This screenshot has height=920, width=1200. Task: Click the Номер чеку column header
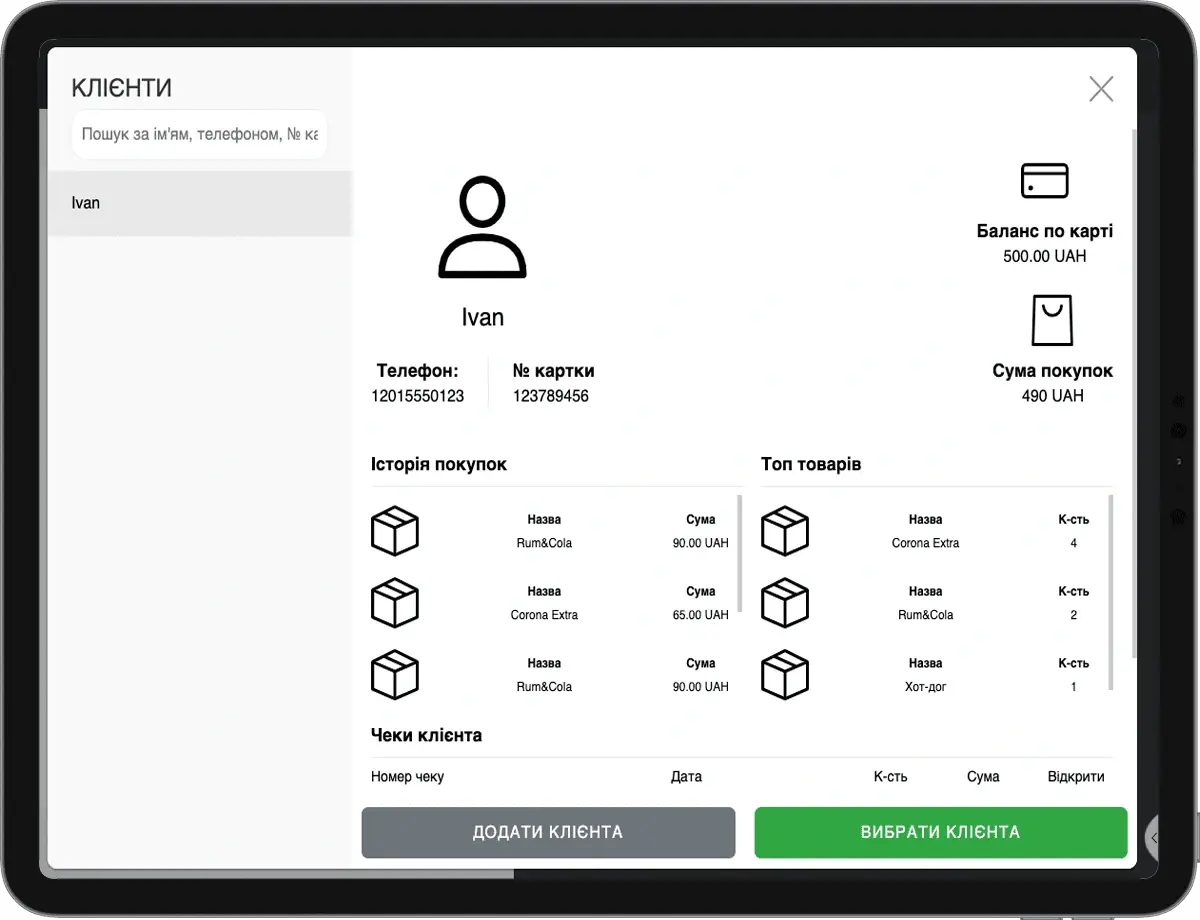point(407,777)
